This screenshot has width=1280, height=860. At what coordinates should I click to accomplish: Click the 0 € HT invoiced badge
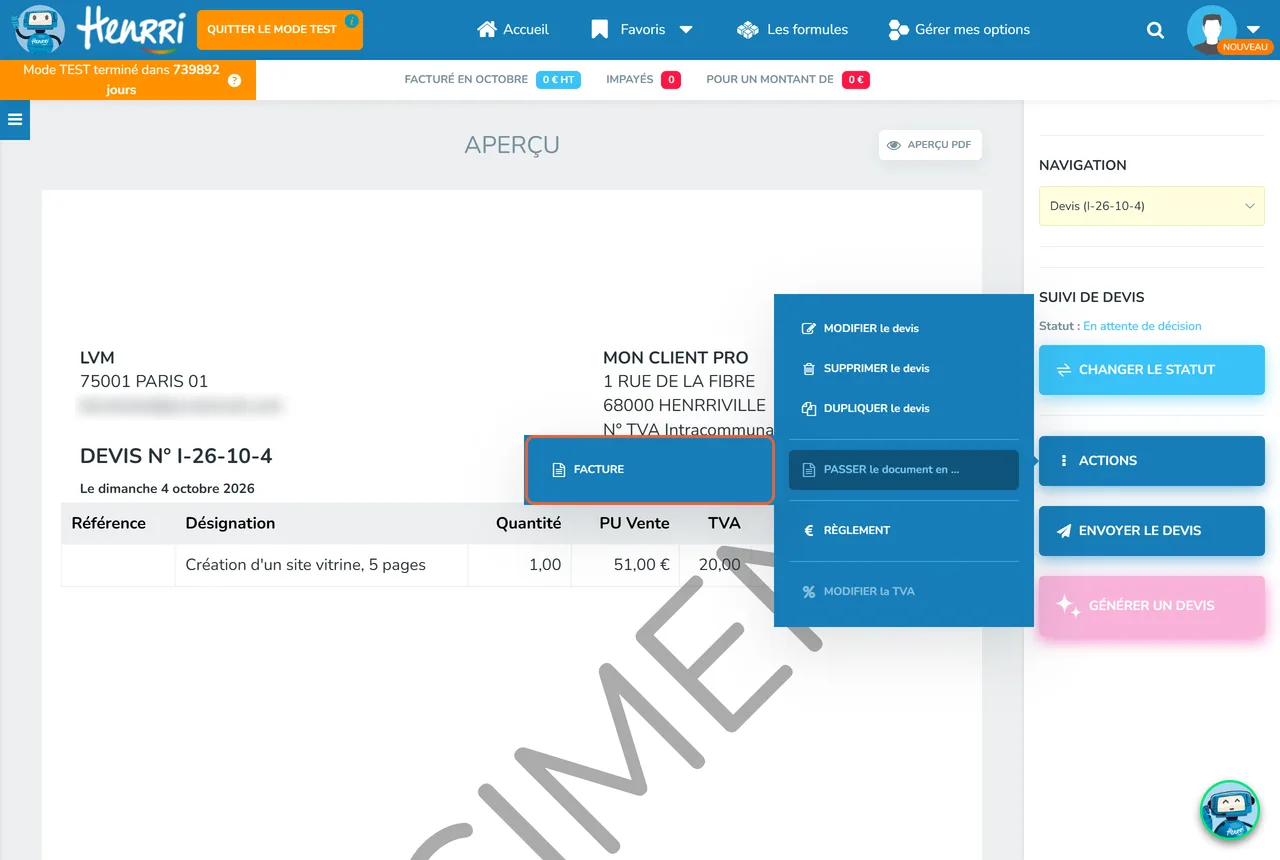[558, 80]
